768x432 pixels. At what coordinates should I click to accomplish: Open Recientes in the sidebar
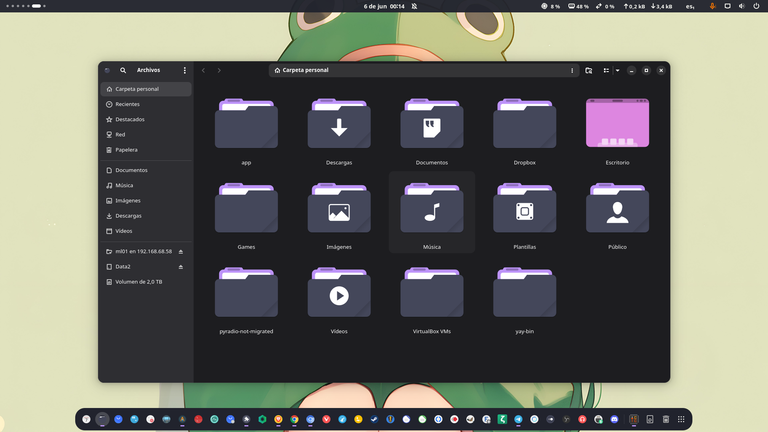point(146,104)
